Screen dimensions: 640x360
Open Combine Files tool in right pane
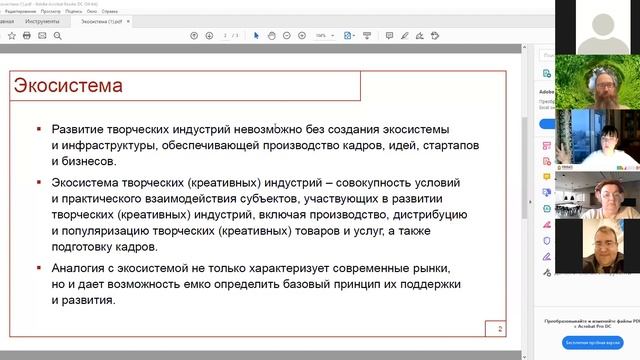(547, 192)
